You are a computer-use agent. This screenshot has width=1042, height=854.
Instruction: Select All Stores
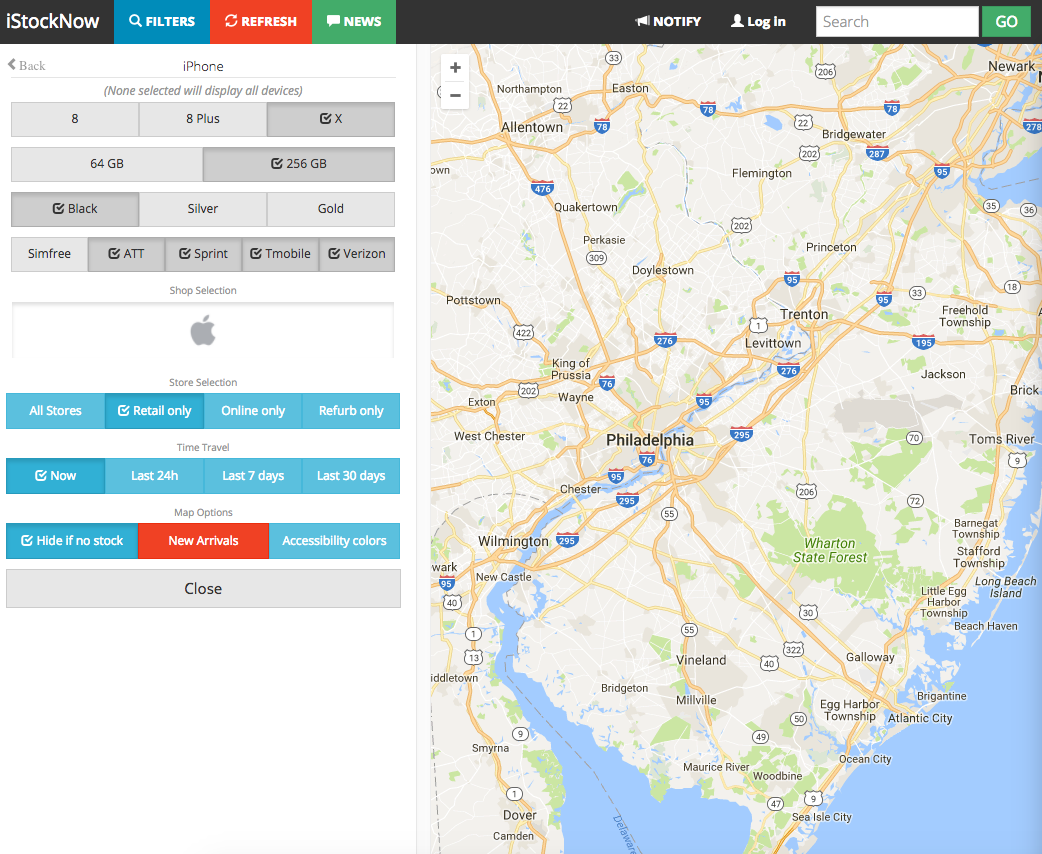pyautogui.click(x=55, y=411)
